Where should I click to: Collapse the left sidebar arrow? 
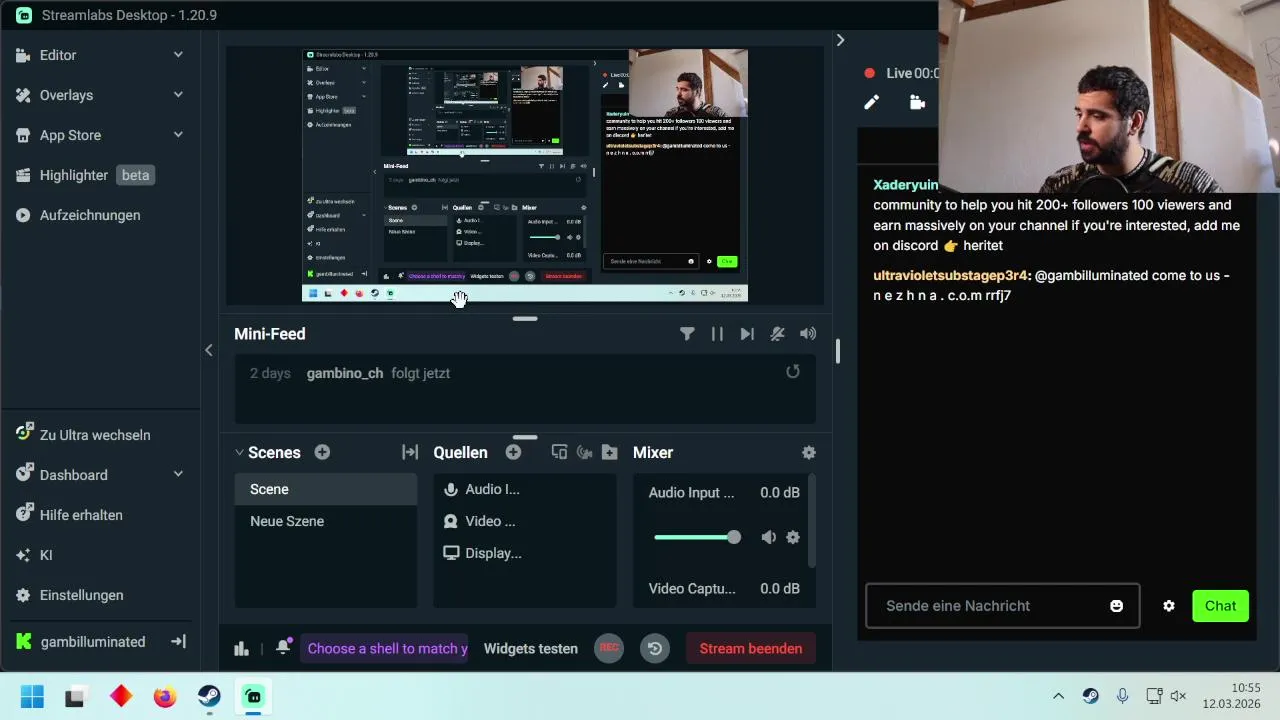pos(208,350)
